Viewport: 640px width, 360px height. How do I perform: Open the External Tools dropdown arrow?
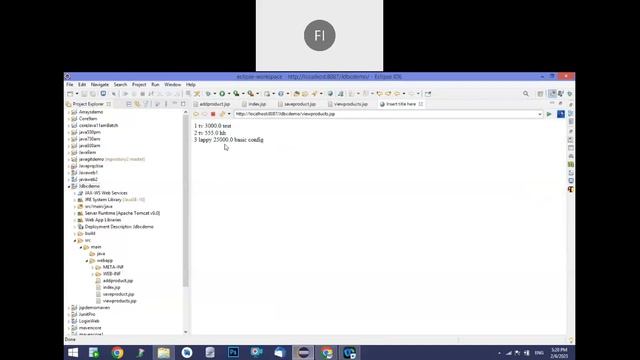(x=258, y=94)
